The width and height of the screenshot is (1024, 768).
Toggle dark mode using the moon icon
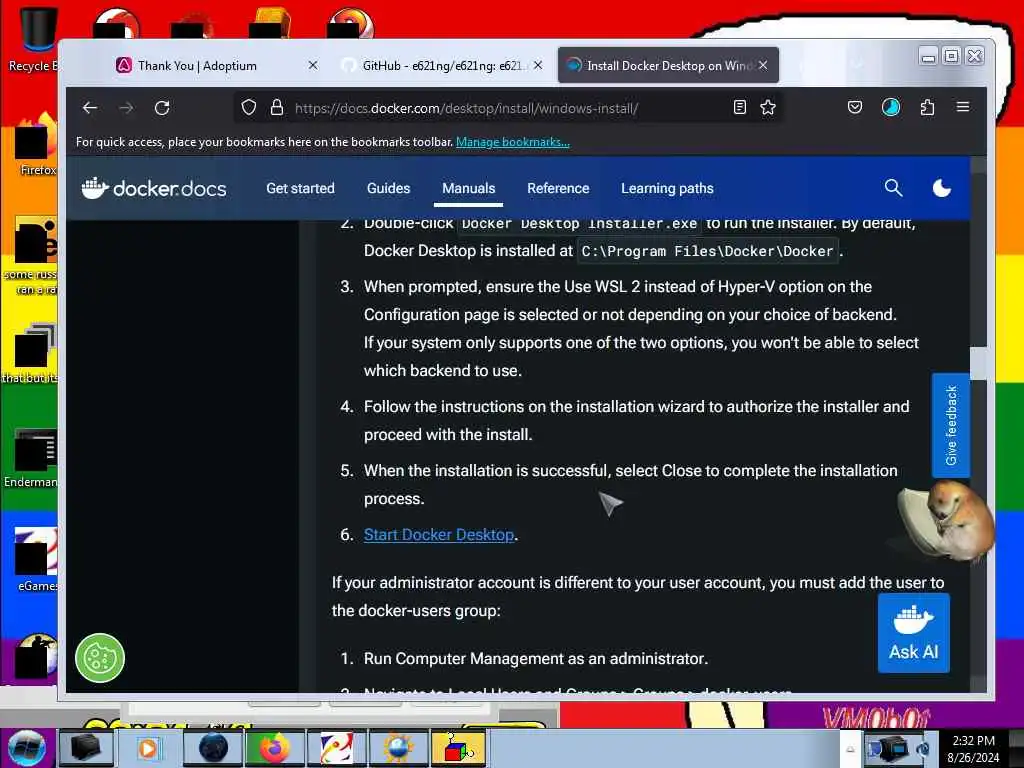(941, 188)
